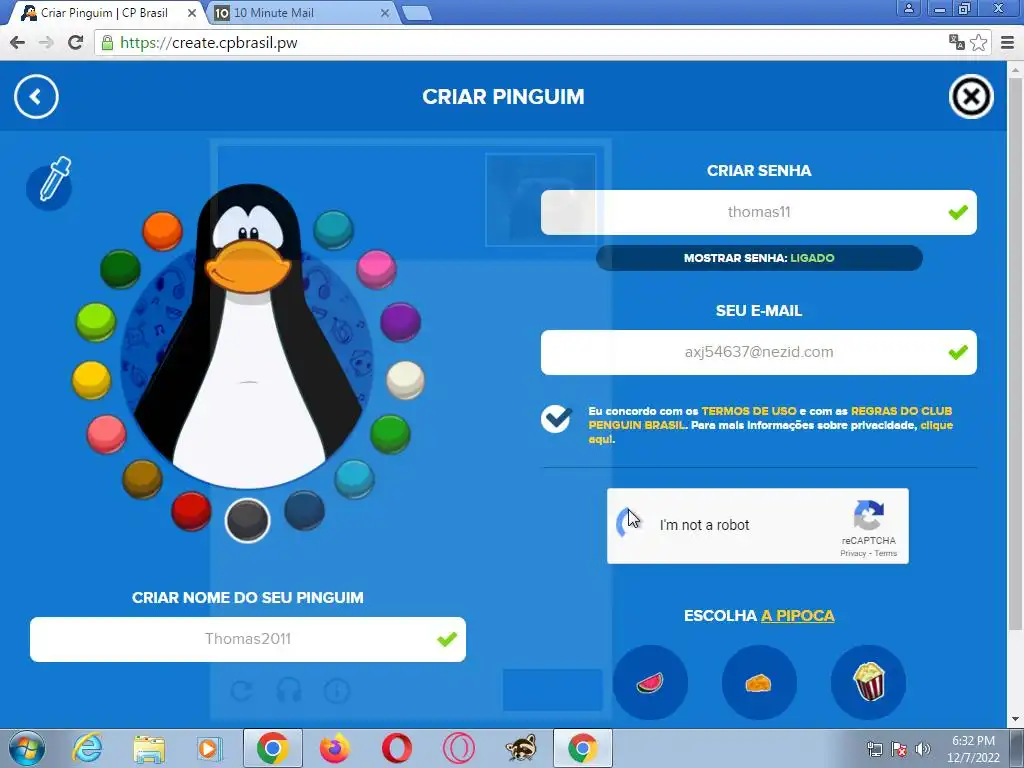
Task: Choose the popcorn icon
Action: coord(868,682)
